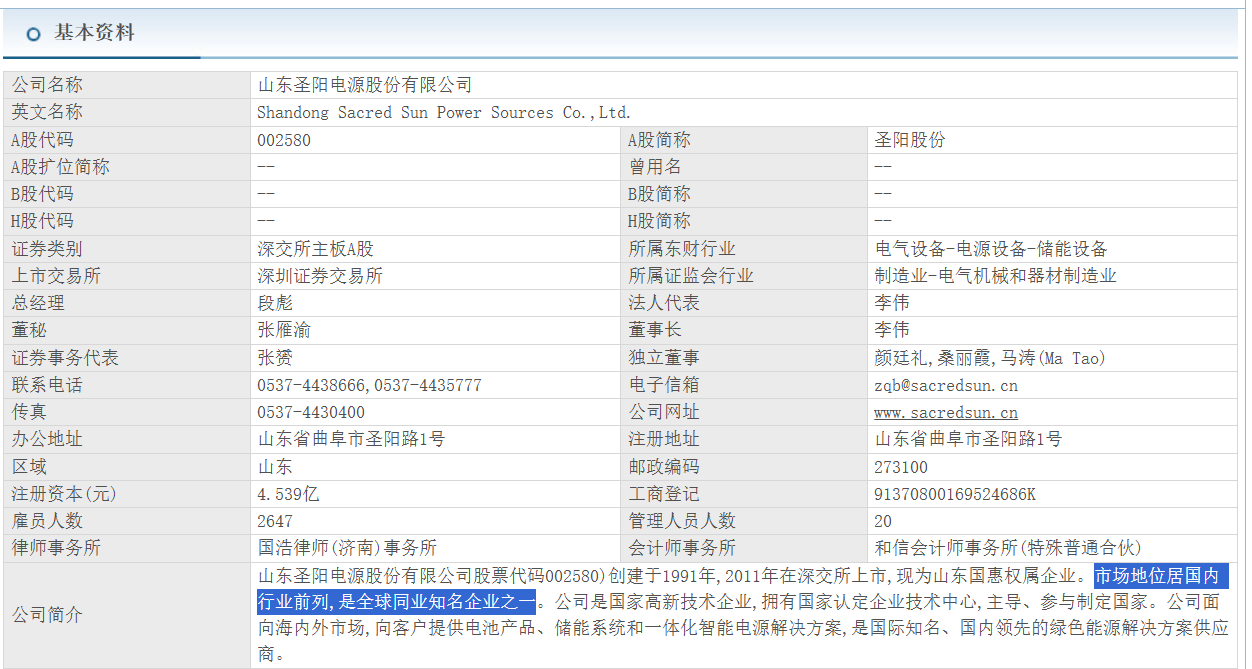Click business registration number 91370800169524686K
This screenshot has width=1252, height=669.
click(x=955, y=494)
